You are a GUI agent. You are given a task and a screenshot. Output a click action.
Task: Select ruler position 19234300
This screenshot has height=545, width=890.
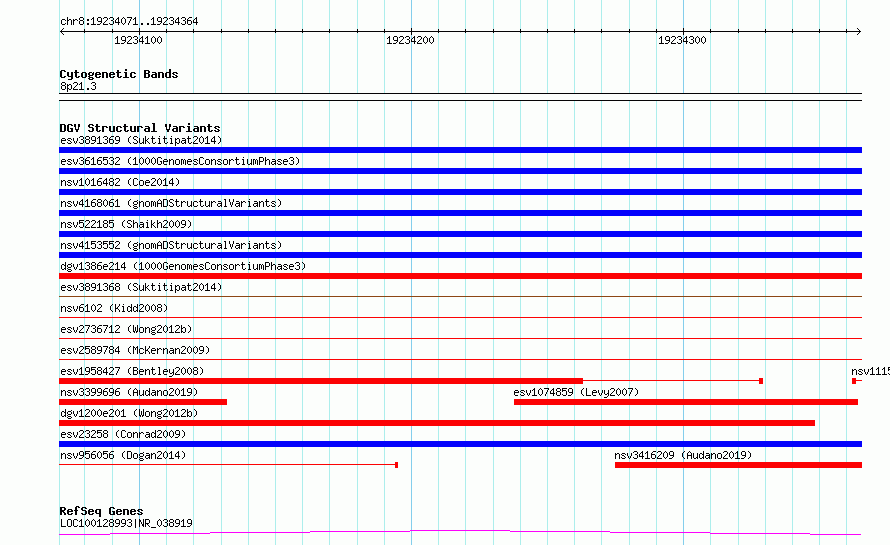coord(682,40)
